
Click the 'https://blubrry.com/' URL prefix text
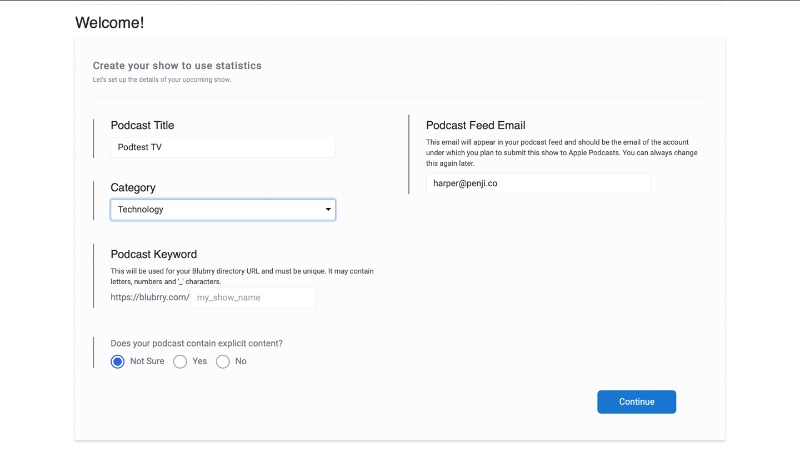(150, 297)
